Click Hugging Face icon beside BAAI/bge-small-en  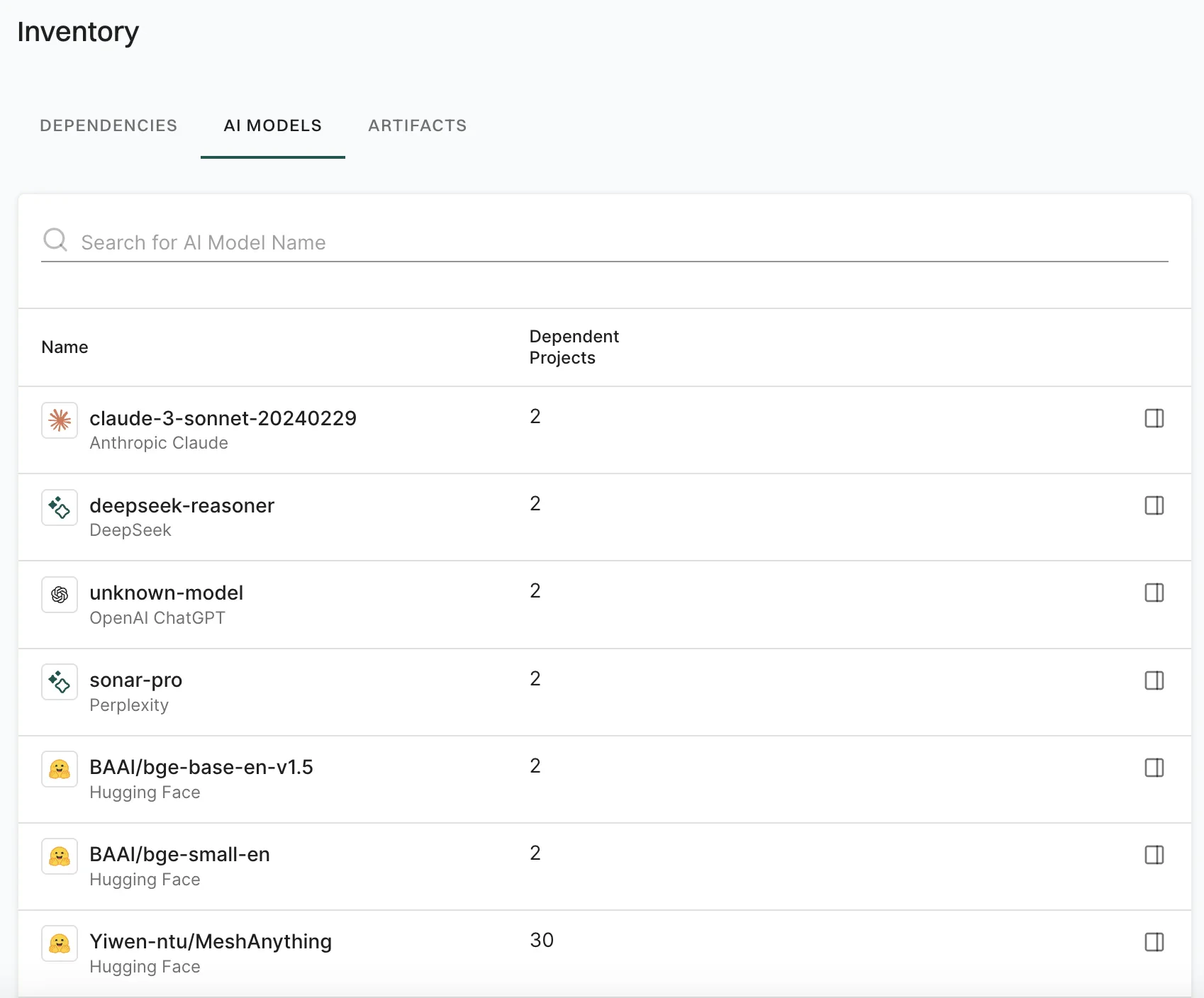click(60, 856)
